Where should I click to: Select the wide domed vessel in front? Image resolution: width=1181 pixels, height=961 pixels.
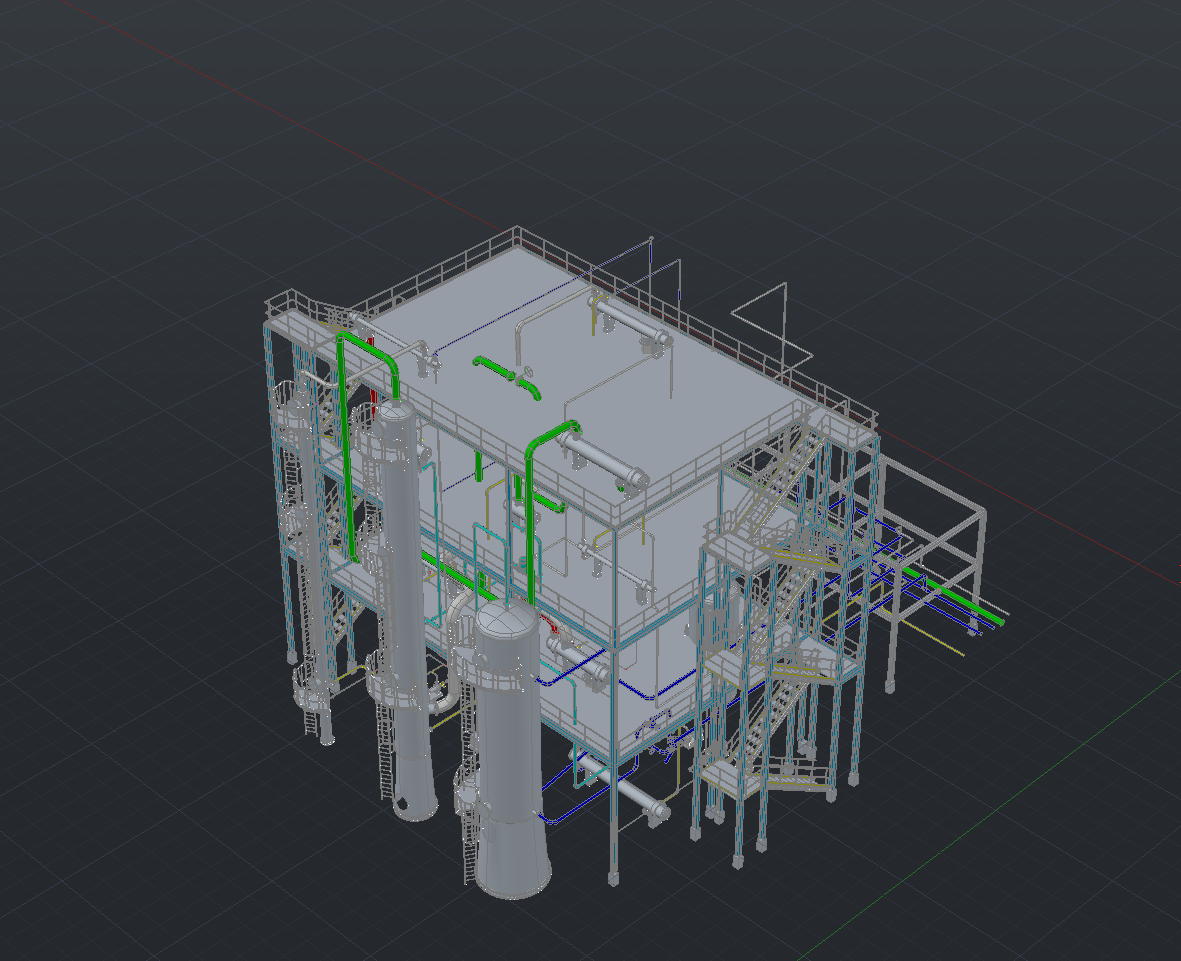coord(510,746)
